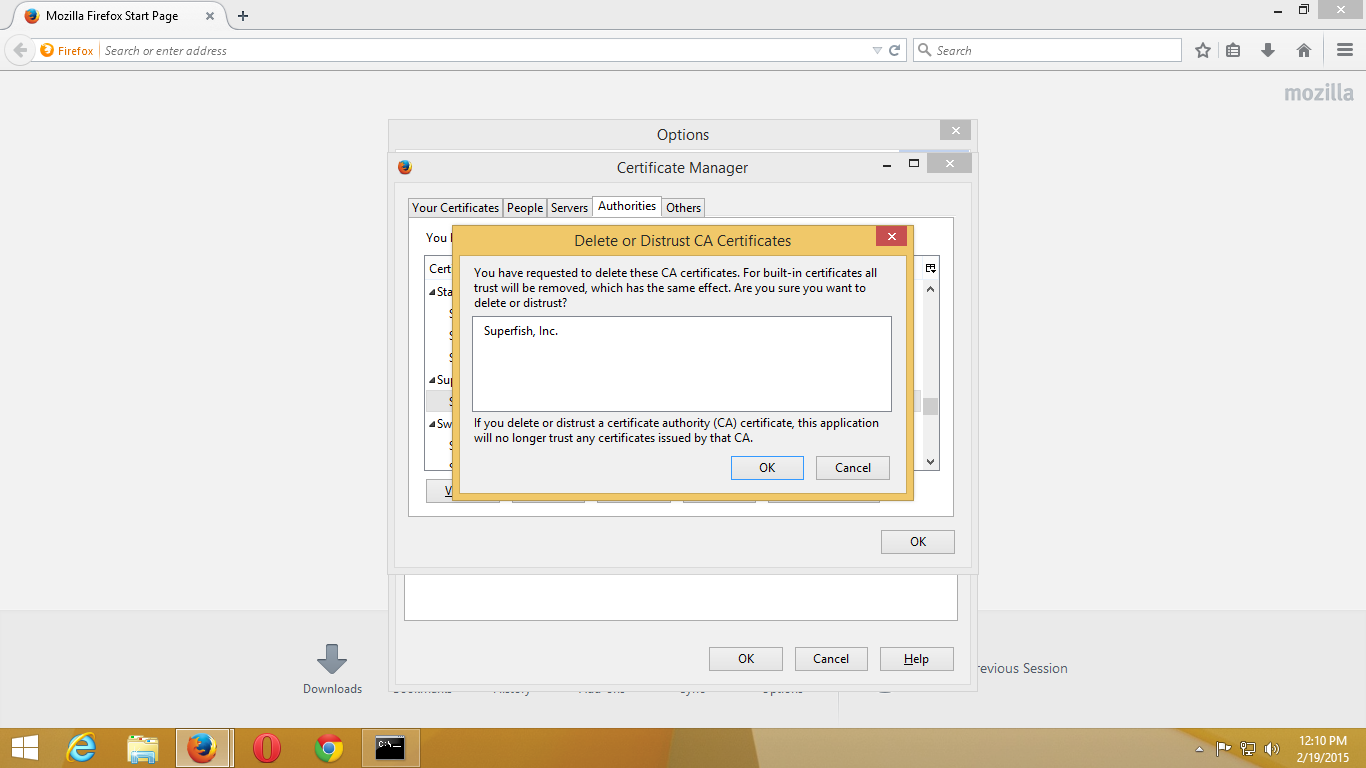
Task: Select the Superfish, Inc. entry in the list
Action: pyautogui.click(x=520, y=331)
